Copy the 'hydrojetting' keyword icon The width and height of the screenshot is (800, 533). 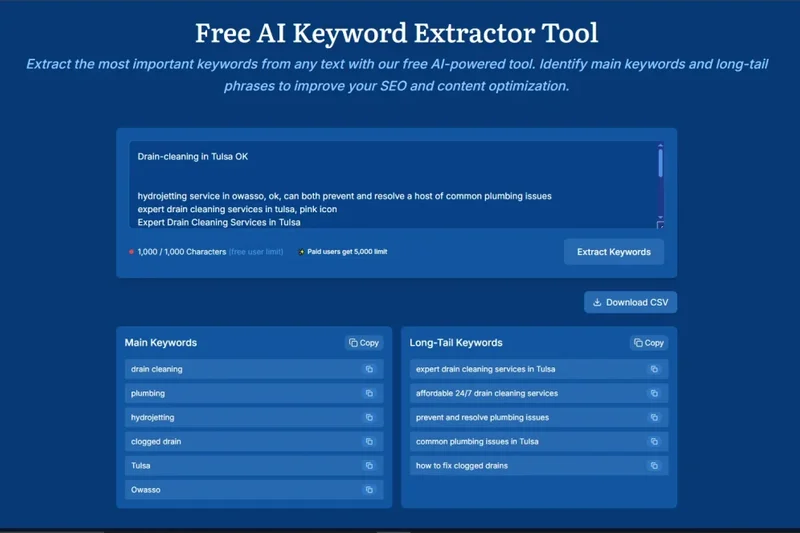369,417
